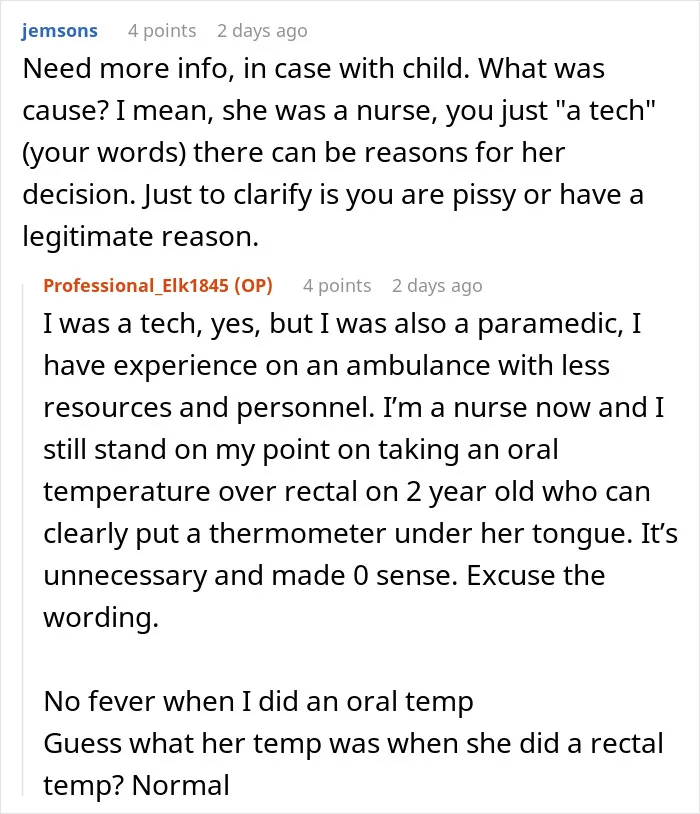Click the line "unnecessary and made 0 sense"
Viewport: 700px width, 814px height.
[324, 576]
